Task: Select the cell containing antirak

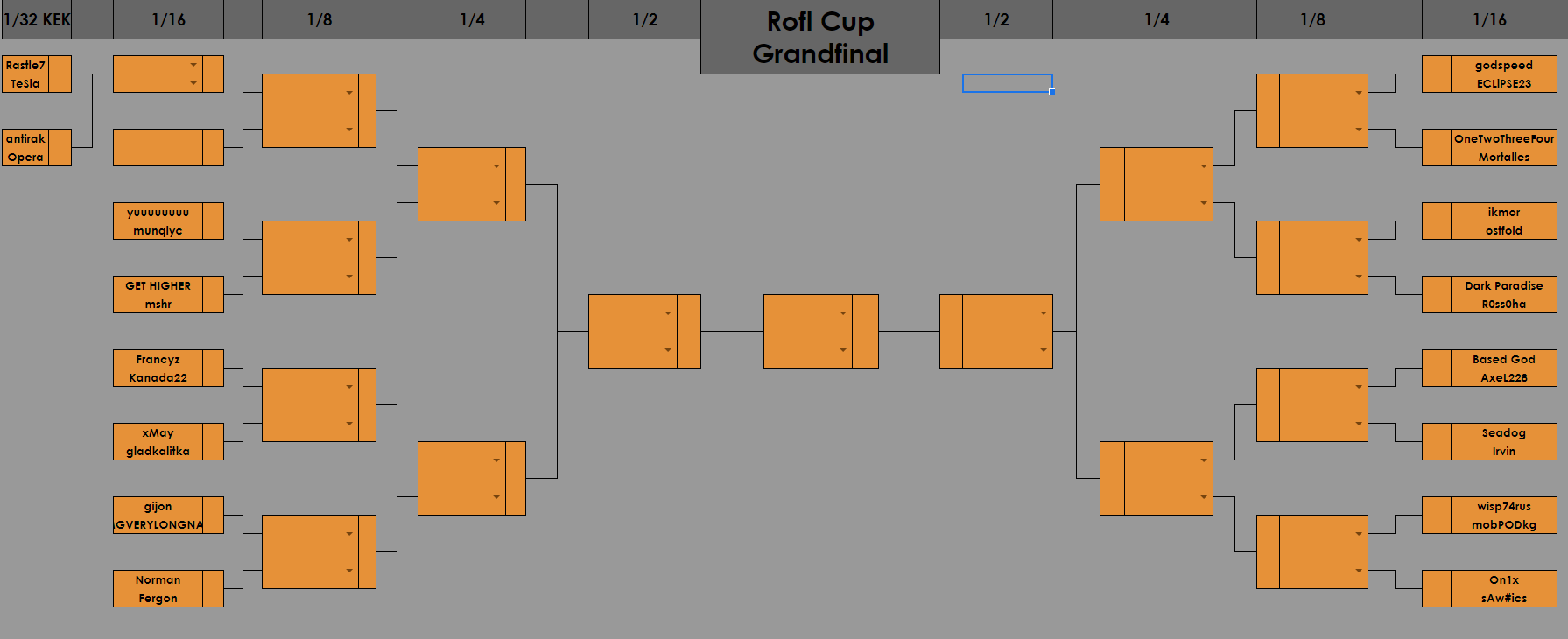Action: pos(25,138)
